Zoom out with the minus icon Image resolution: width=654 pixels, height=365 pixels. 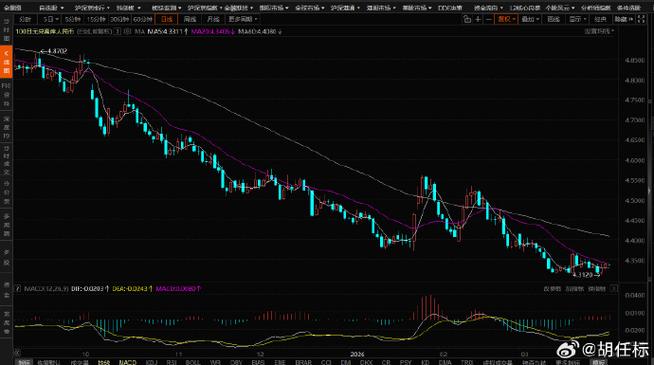coord(488,19)
